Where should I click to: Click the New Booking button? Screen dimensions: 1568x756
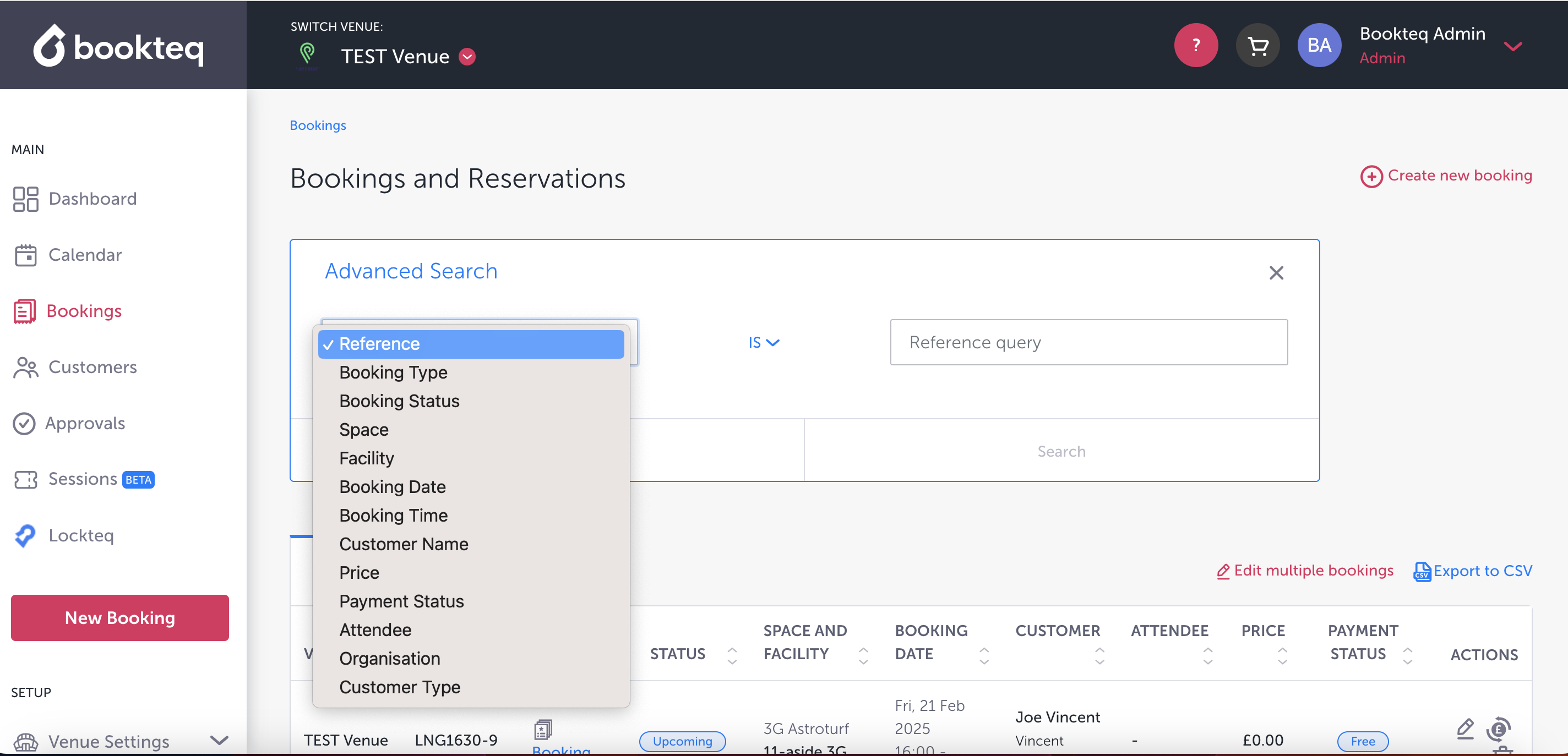point(120,617)
